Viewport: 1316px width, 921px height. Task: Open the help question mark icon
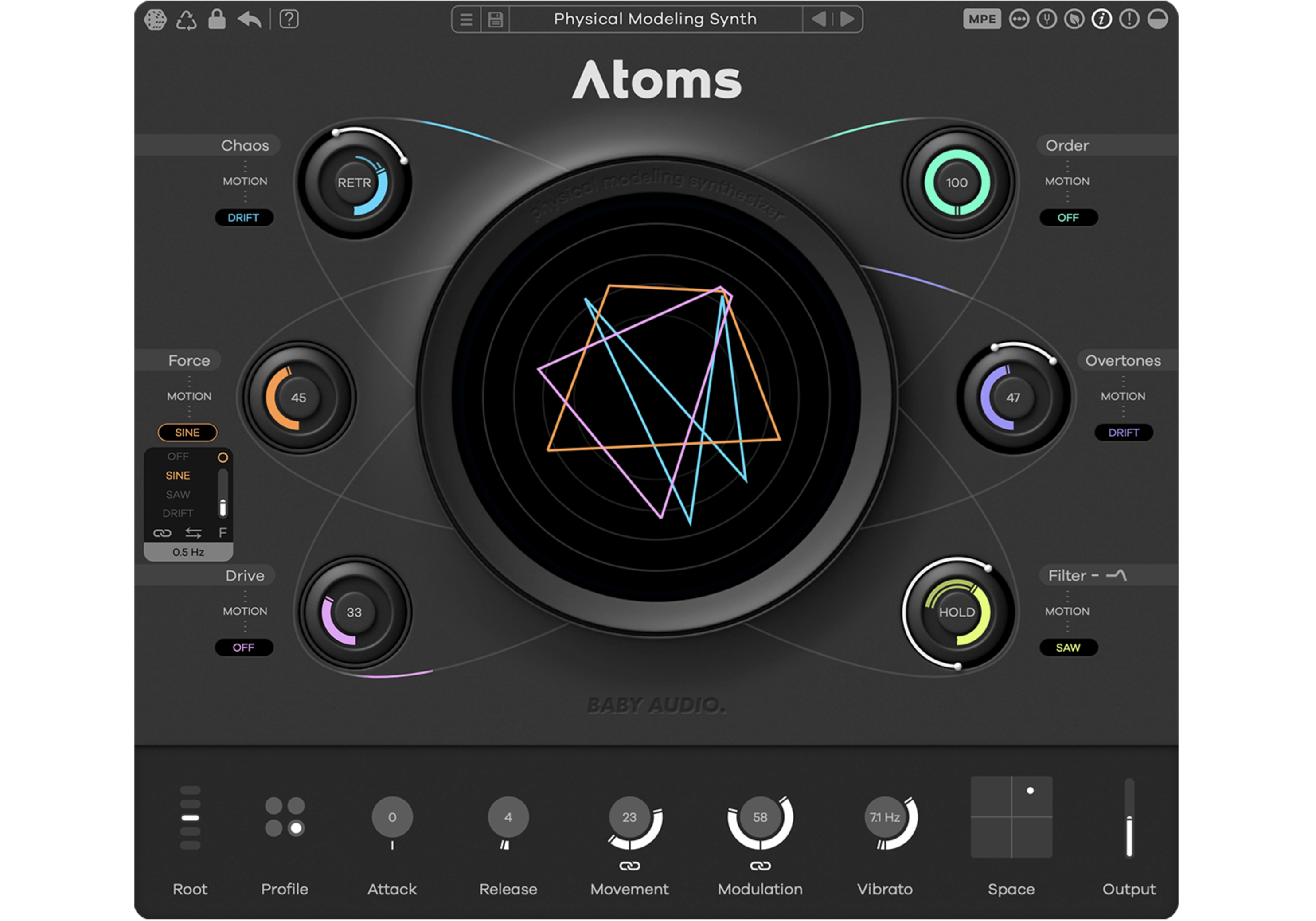pyautogui.click(x=289, y=20)
